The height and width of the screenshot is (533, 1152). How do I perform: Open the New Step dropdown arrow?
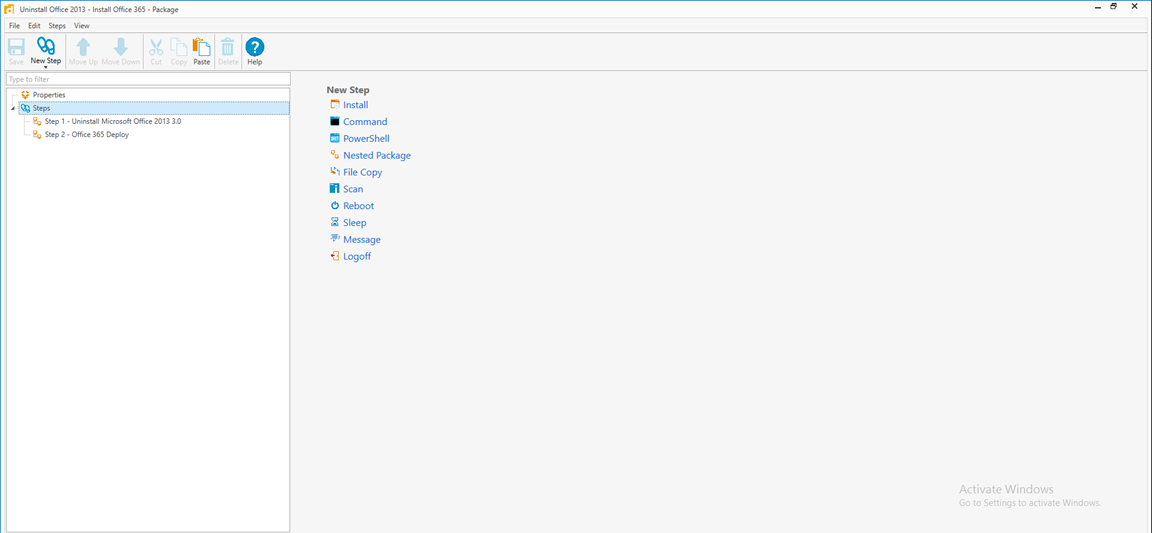pyautogui.click(x=46, y=67)
